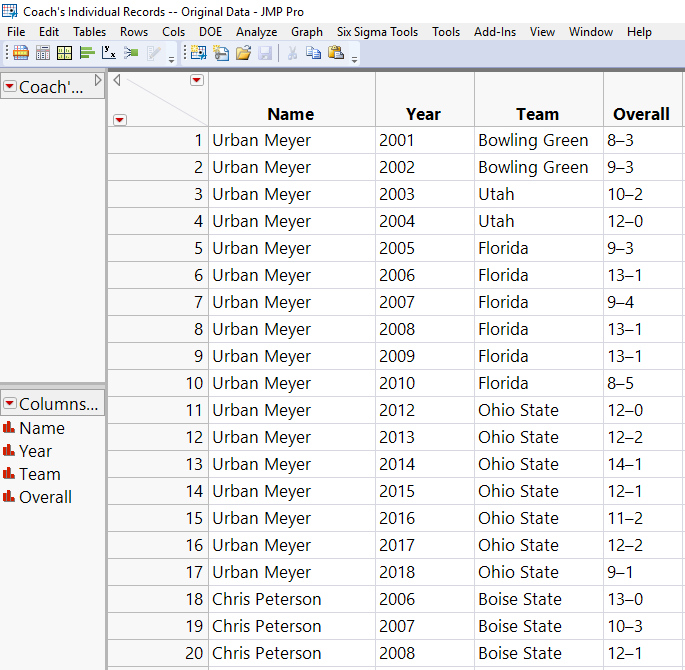Select the Team column in the Columns panel
Image resolution: width=685 pixels, height=670 pixels.
coord(40,474)
